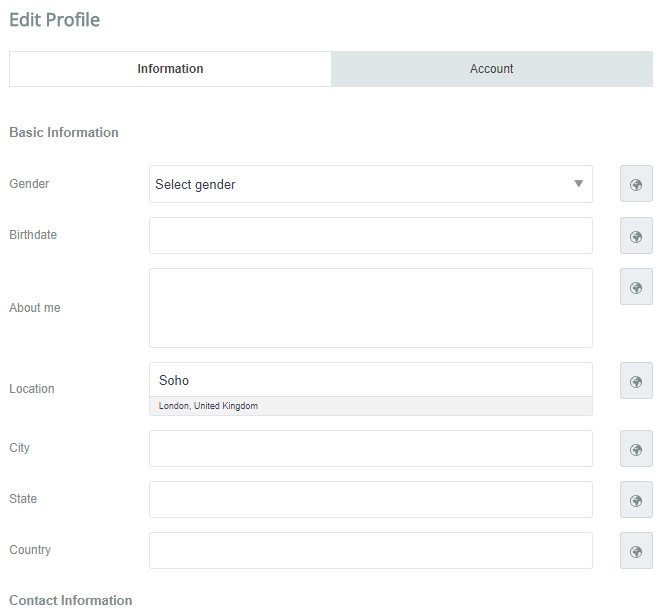
Task: Click the State input box
Action: coord(371,500)
